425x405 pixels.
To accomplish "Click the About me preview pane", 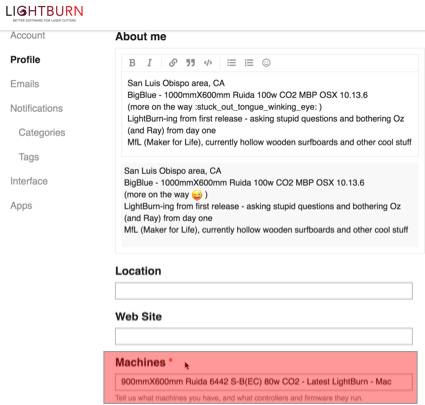I will (x=270, y=205).
